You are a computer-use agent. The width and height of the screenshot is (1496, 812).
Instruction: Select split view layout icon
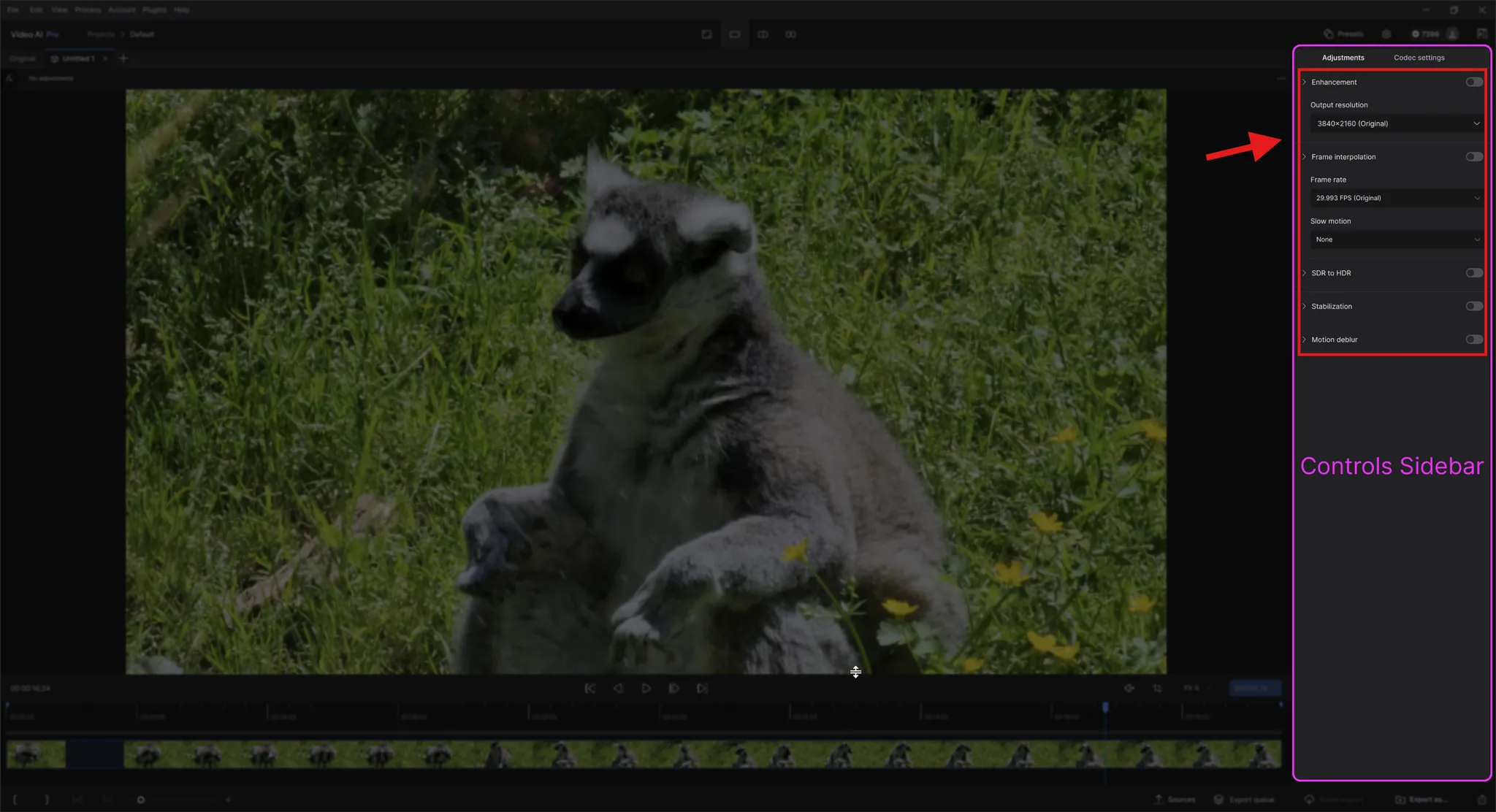click(763, 34)
